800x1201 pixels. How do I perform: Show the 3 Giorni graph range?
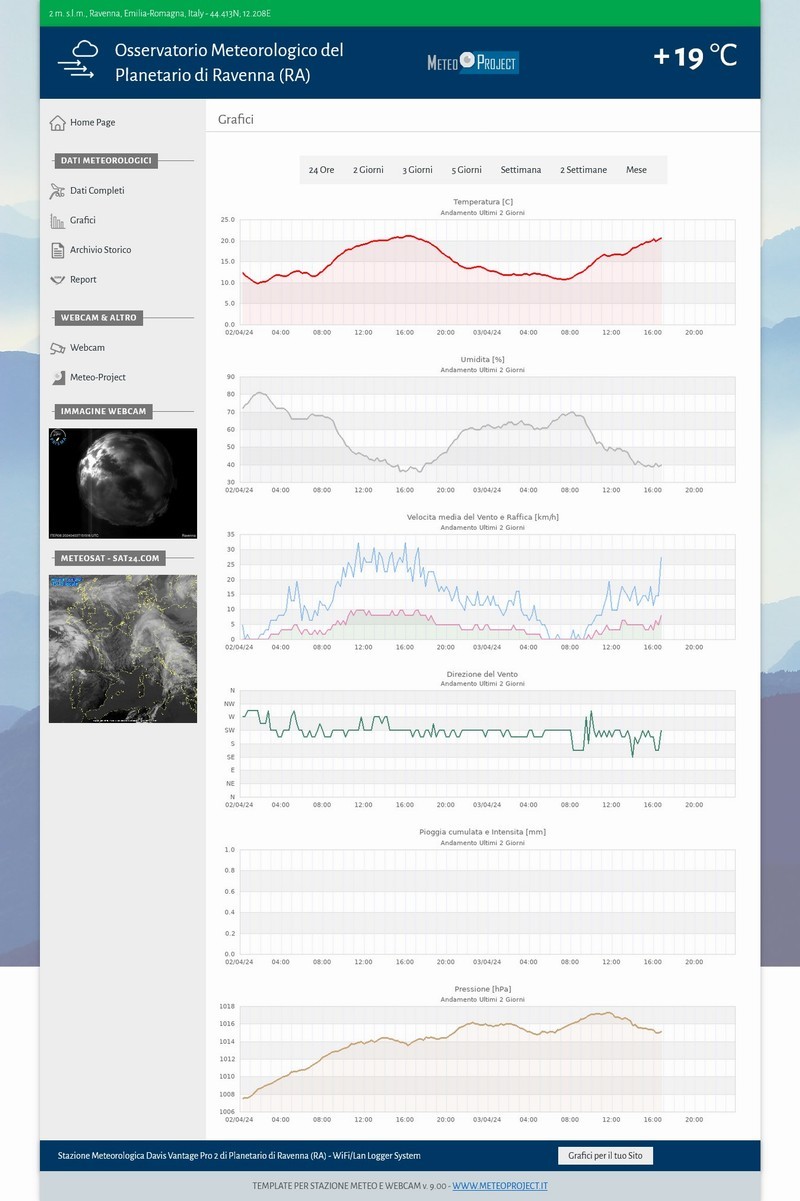[x=417, y=170]
